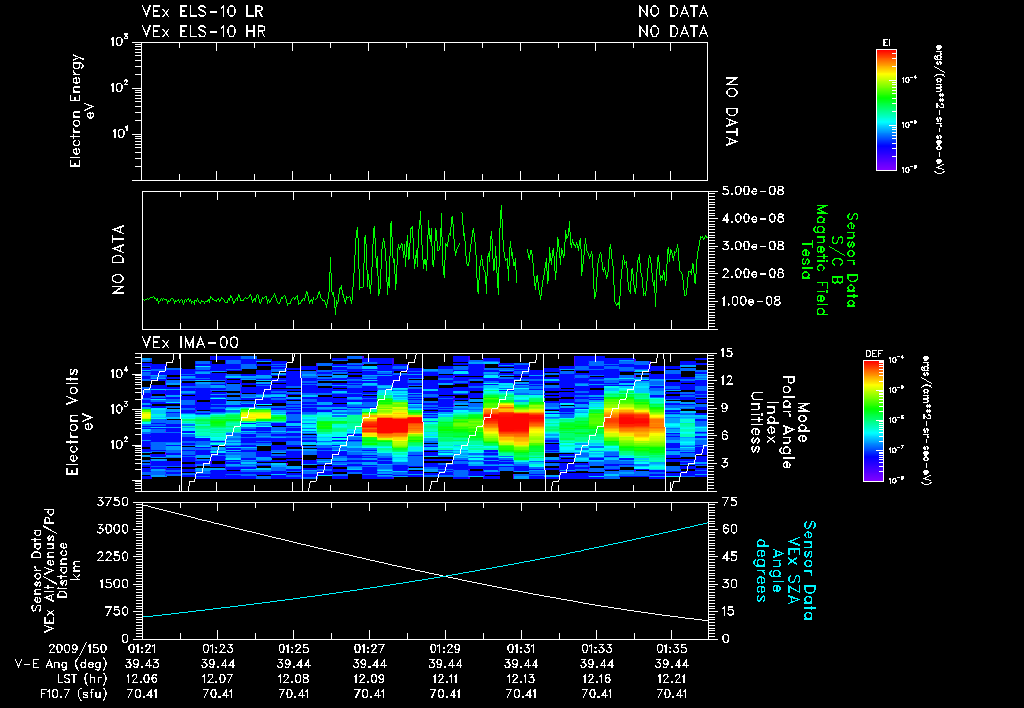1024x708 pixels.
Task: Click the '5.00e-08' magnetic field tick
Action: [753, 191]
